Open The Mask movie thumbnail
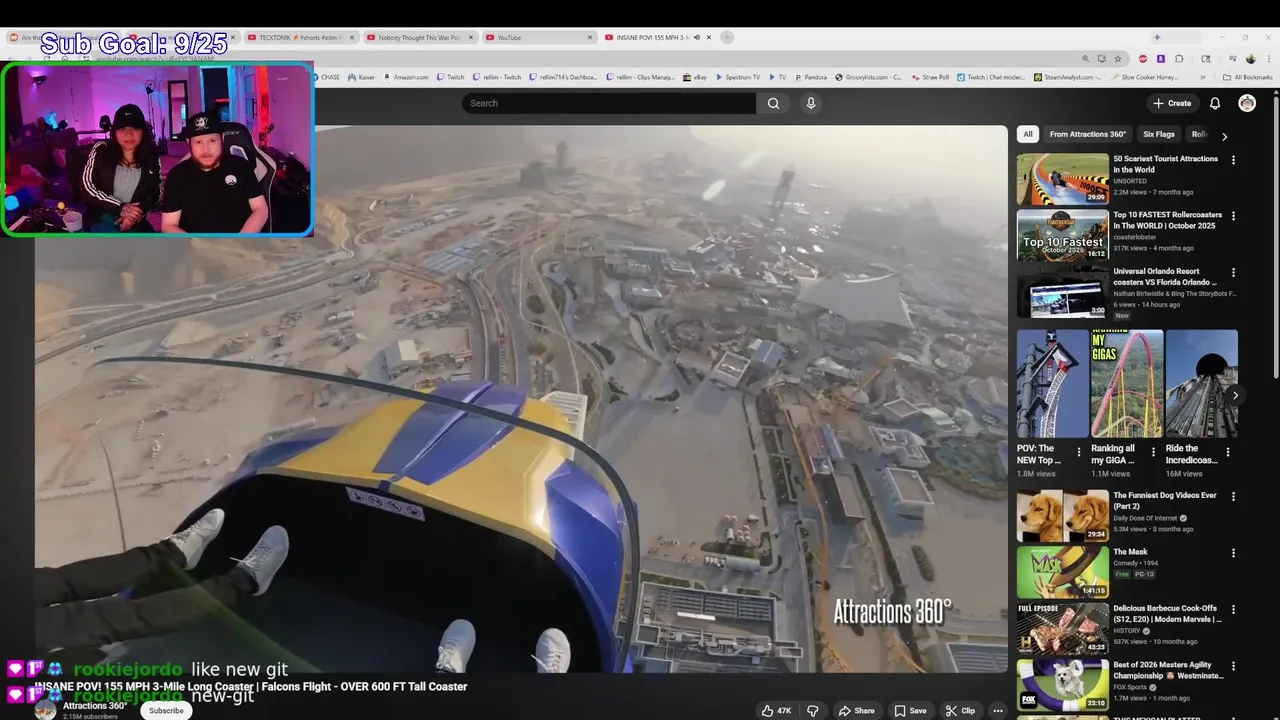 (x=1062, y=571)
